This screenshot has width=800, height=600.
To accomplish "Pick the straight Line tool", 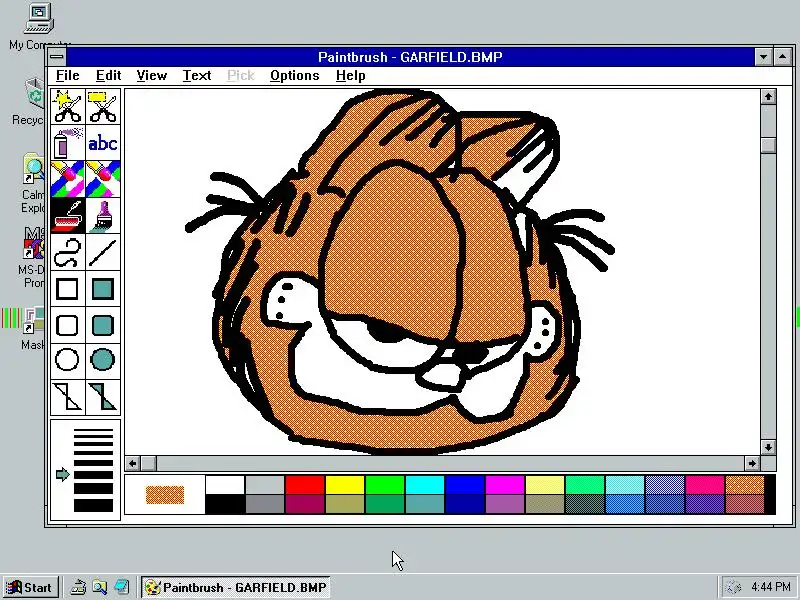I will tap(103, 252).
